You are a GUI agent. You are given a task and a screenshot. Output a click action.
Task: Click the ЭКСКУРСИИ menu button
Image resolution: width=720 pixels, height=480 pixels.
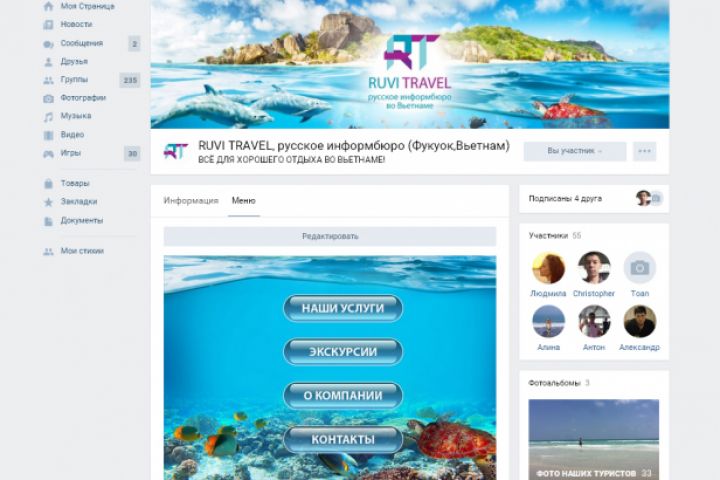click(x=343, y=352)
